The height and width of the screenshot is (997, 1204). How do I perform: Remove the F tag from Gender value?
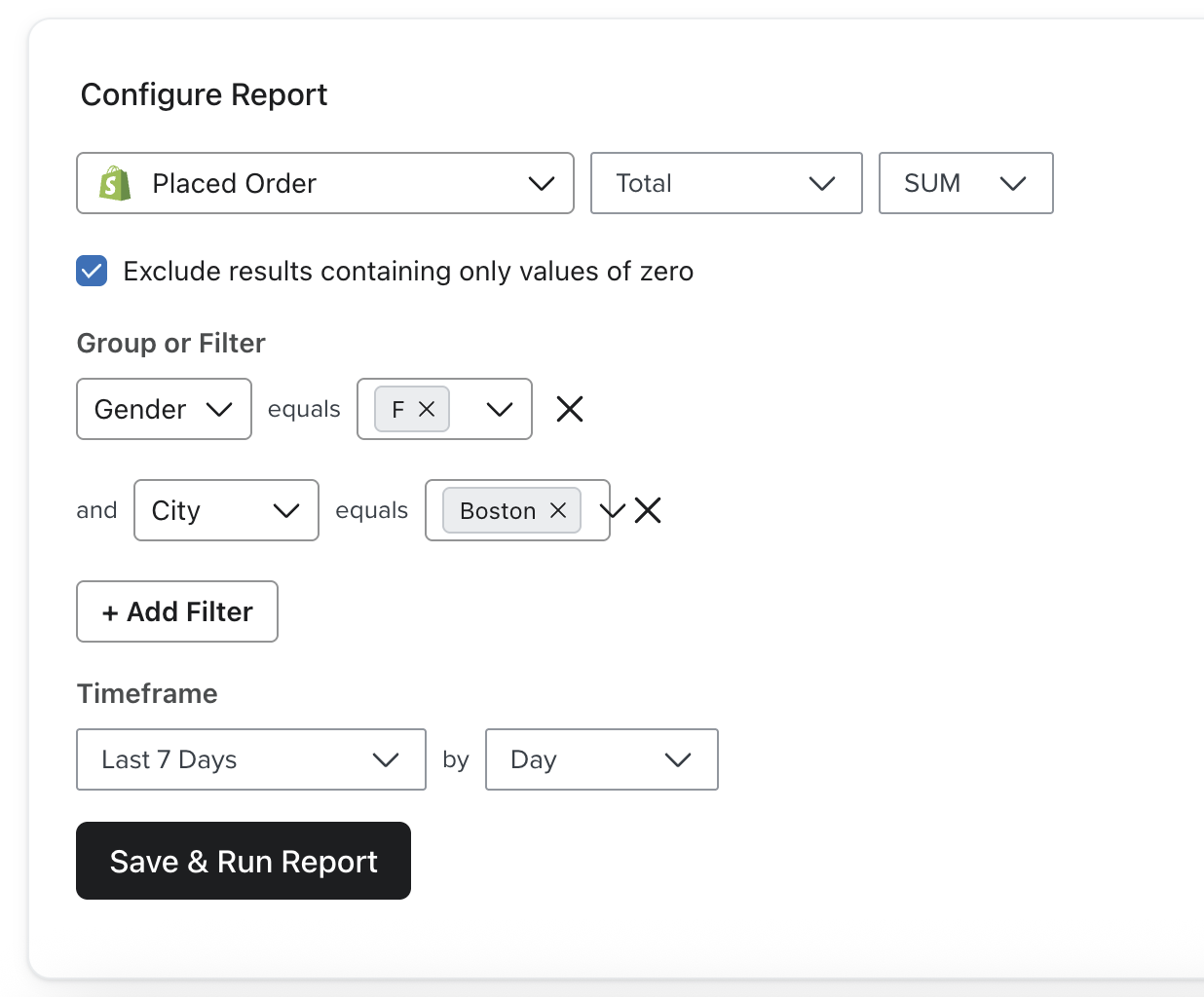point(427,410)
